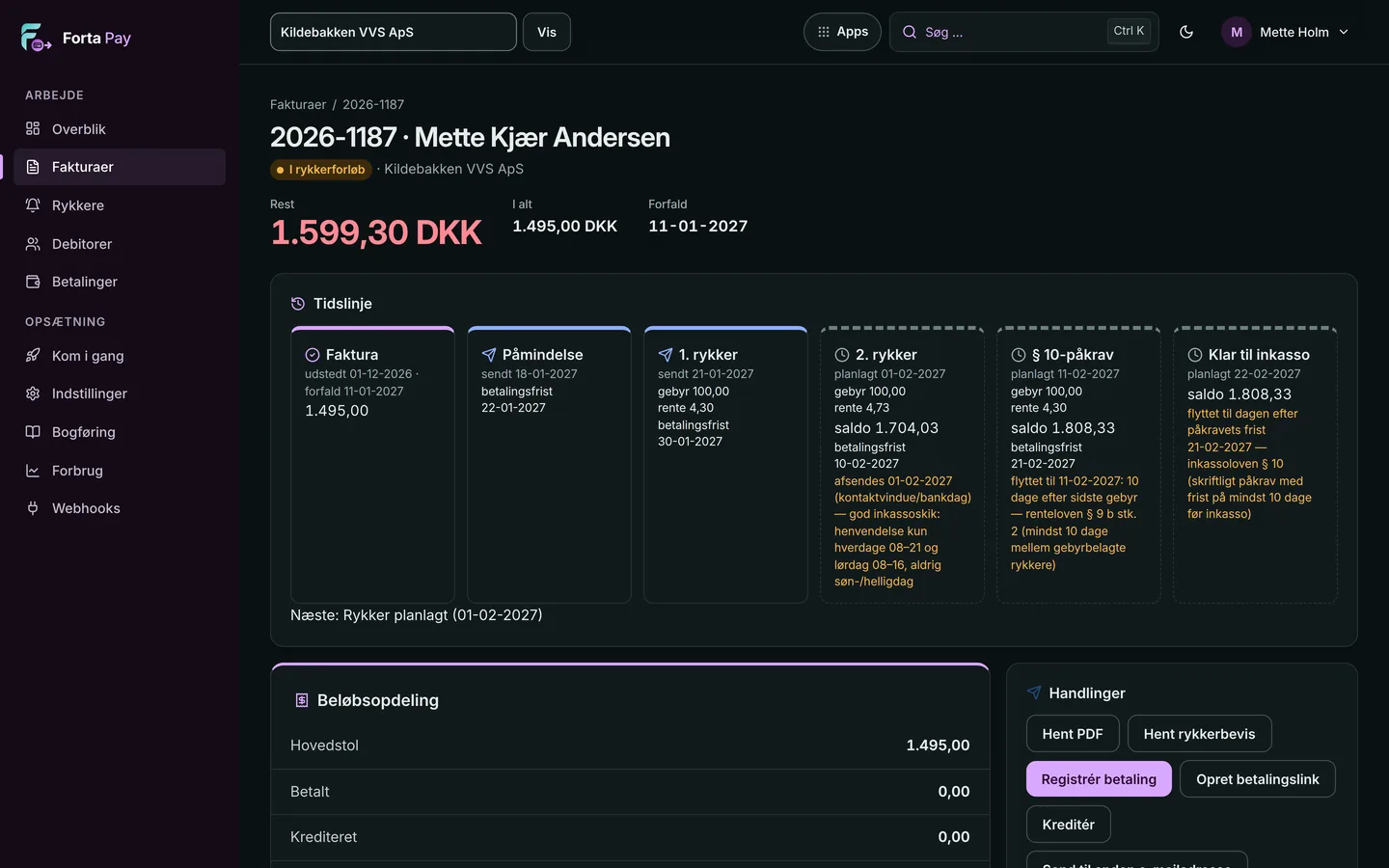Click the M user avatar

pyautogui.click(x=1237, y=32)
